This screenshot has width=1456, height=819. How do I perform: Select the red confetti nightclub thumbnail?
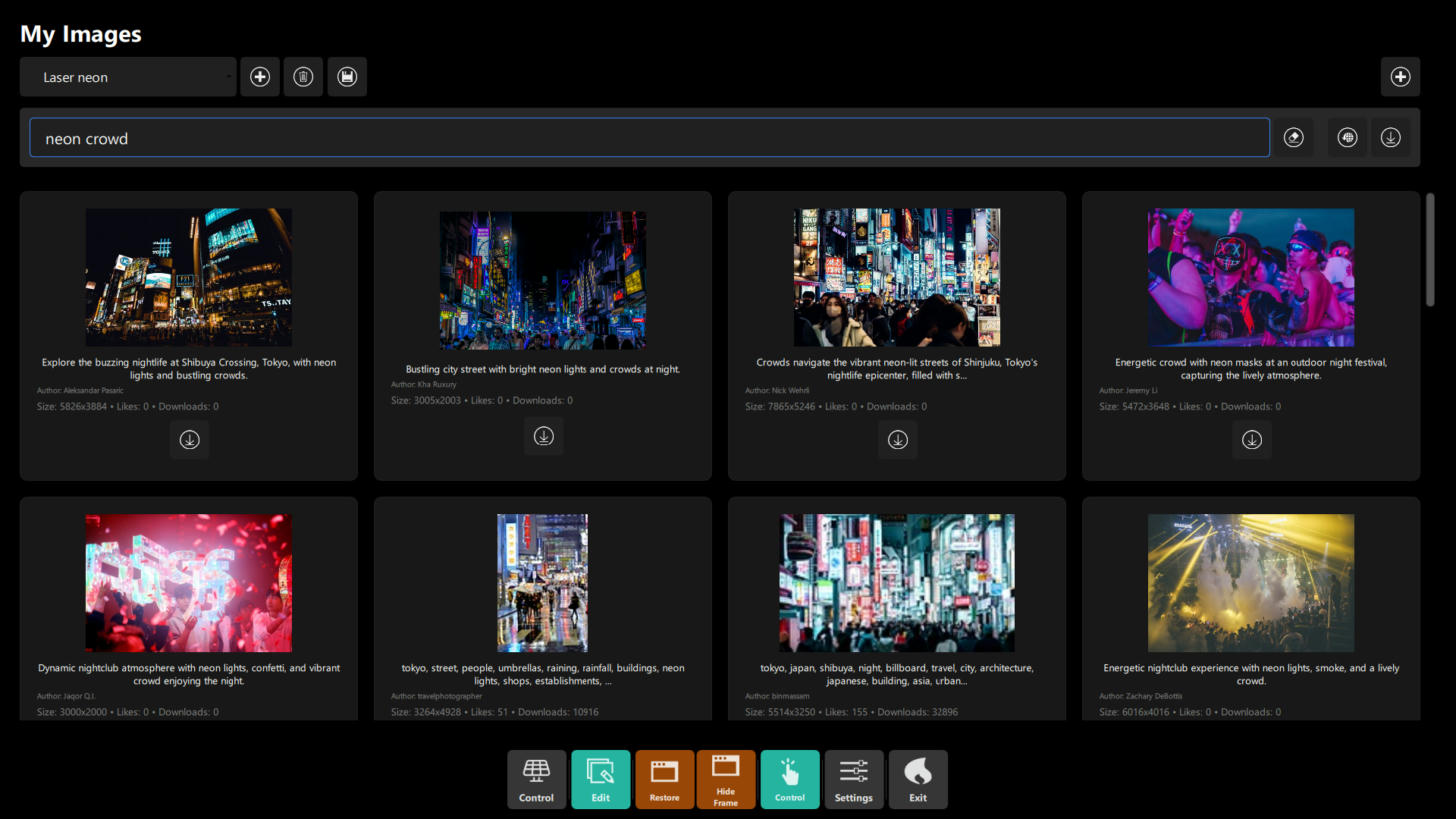click(189, 583)
